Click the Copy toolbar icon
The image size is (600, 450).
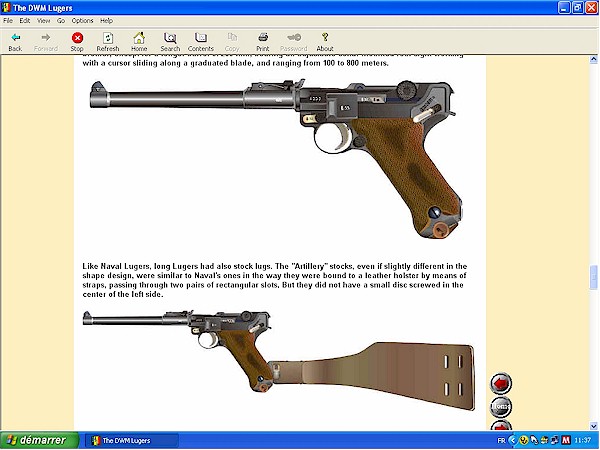[232, 41]
